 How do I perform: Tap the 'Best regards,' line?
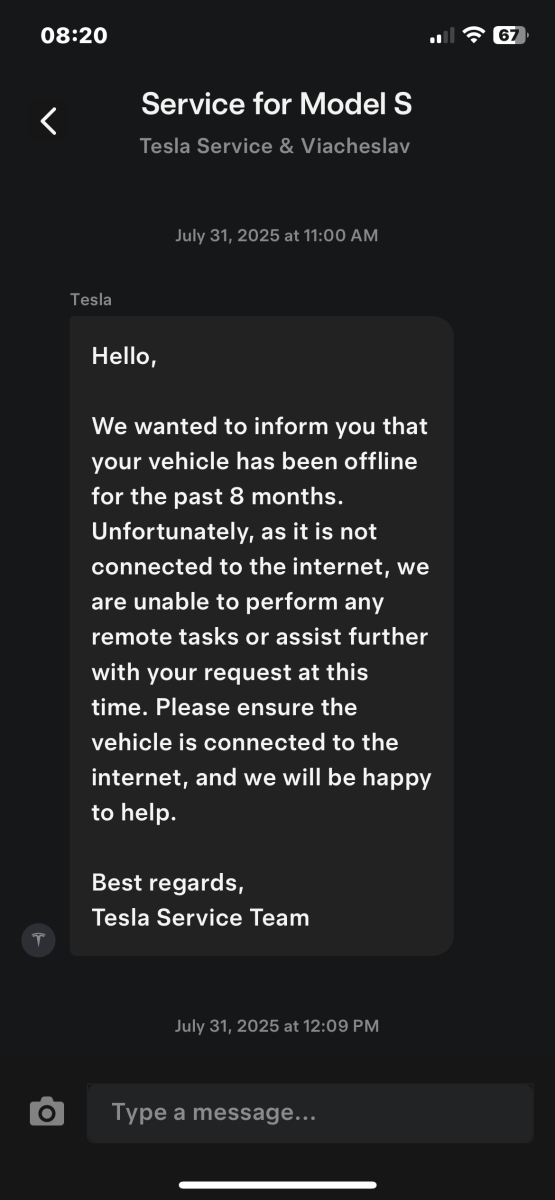pos(168,883)
